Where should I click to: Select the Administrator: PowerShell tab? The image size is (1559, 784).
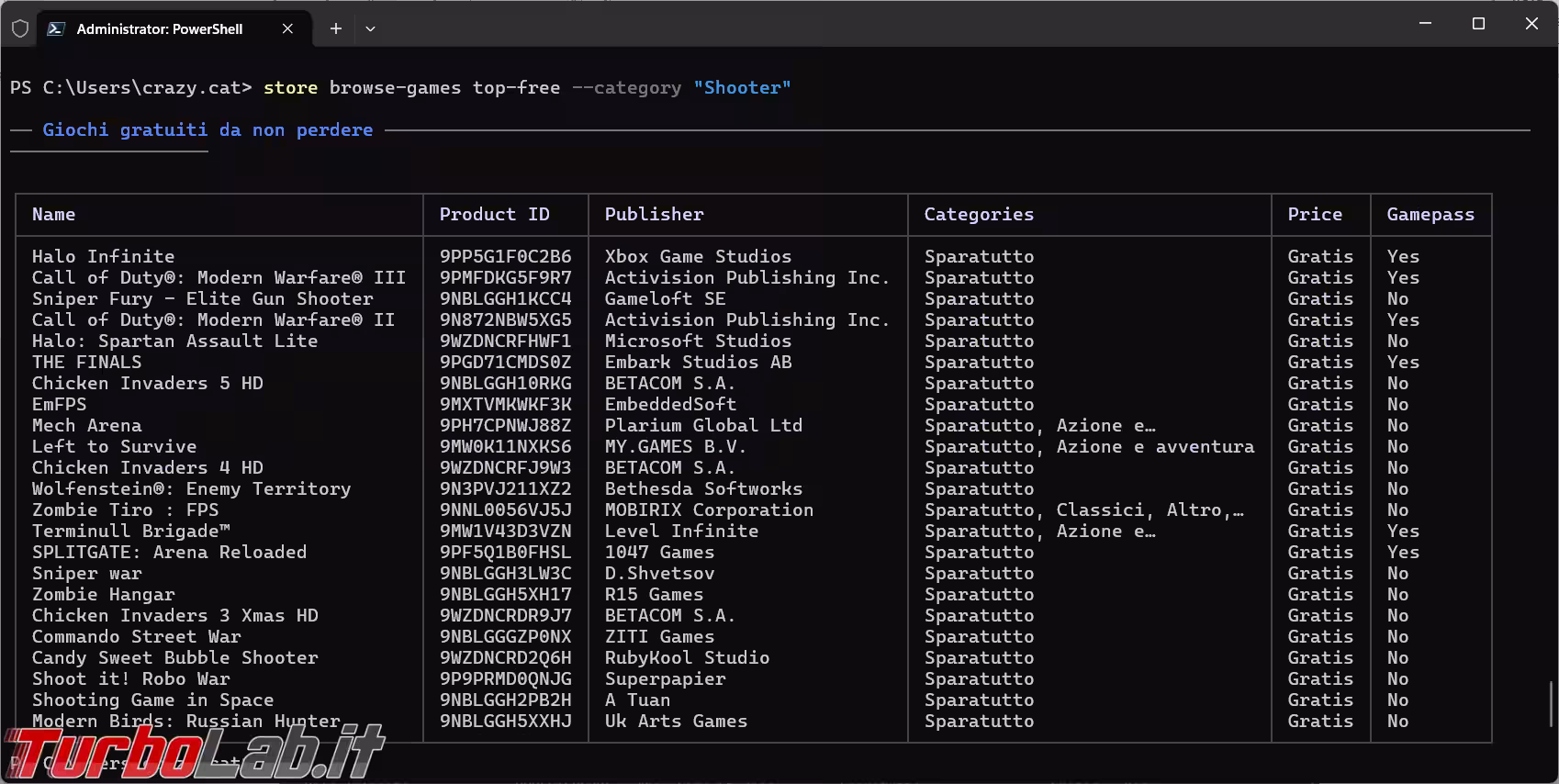coord(160,28)
